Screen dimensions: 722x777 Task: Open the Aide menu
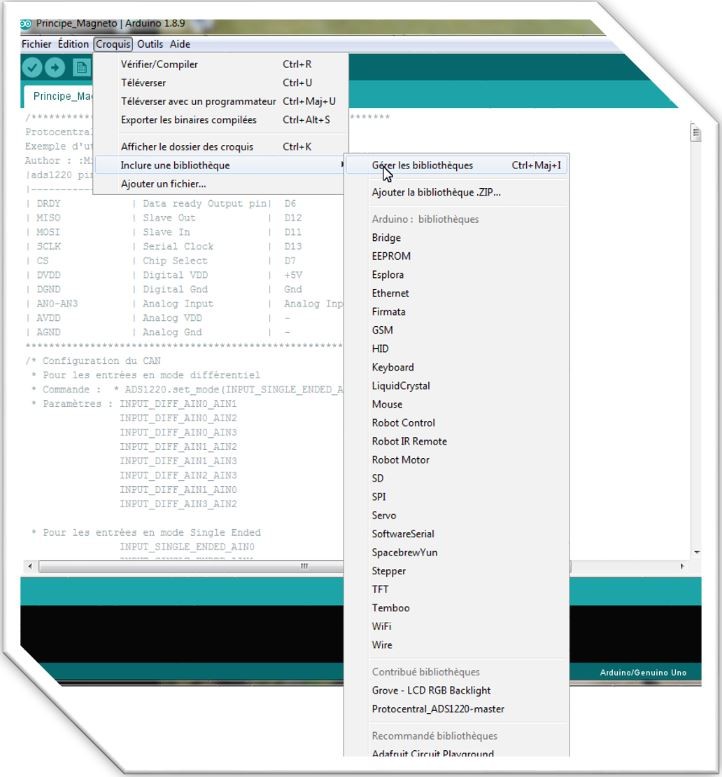tap(180, 44)
